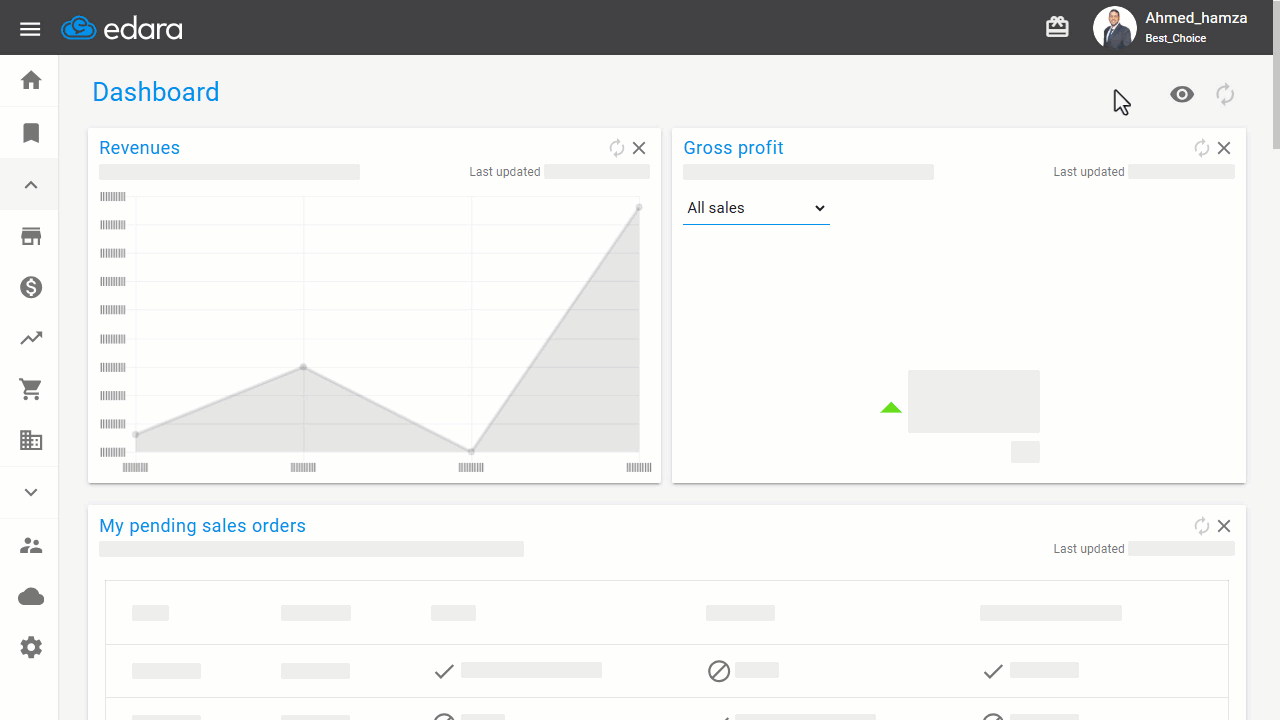Open the All sales dropdown

[756, 208]
